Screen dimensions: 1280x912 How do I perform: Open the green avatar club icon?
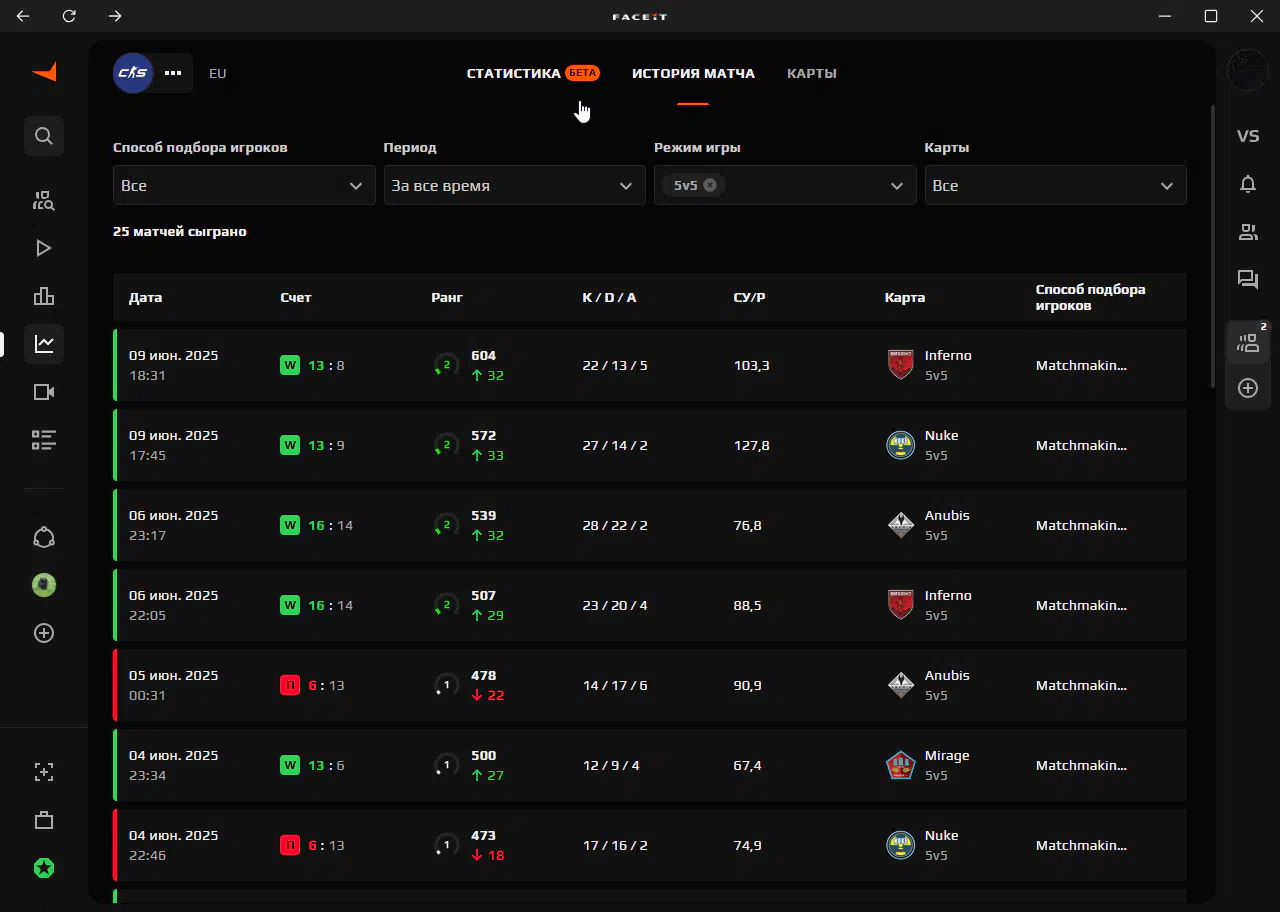tap(44, 585)
